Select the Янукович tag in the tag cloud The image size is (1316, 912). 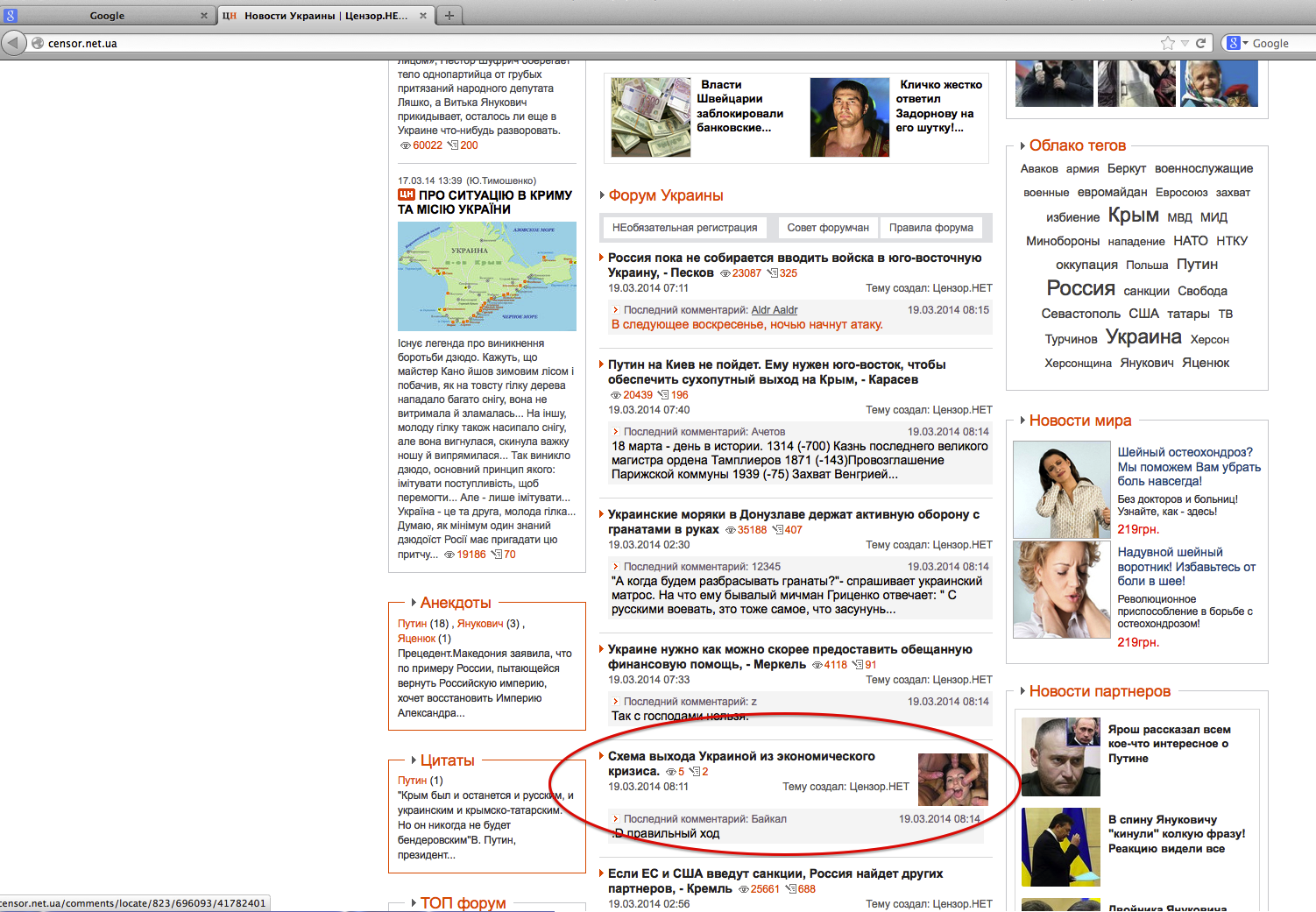tap(1147, 363)
